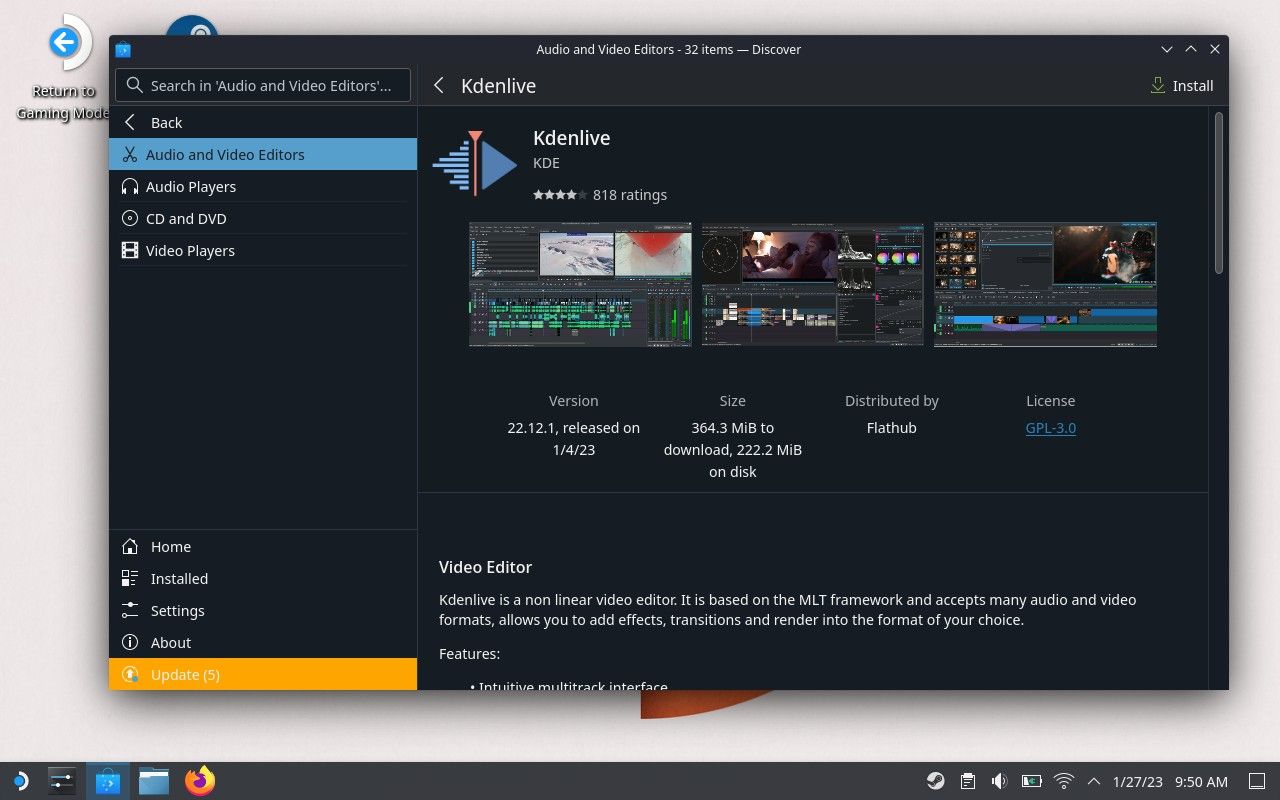Open Steam from the system tray
1280x800 pixels.
point(935,780)
